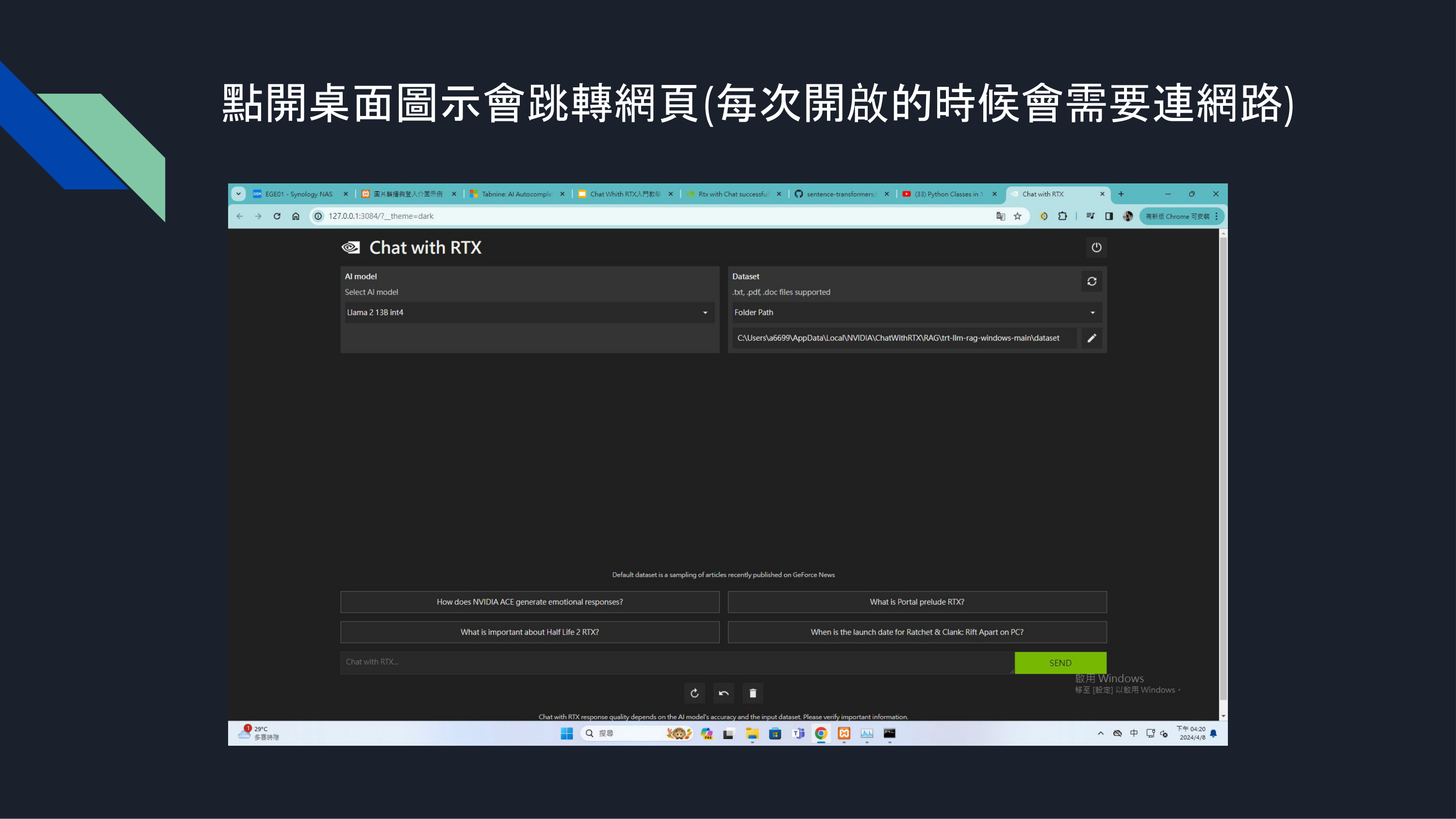Open a new tab with the plus icon

click(1121, 194)
